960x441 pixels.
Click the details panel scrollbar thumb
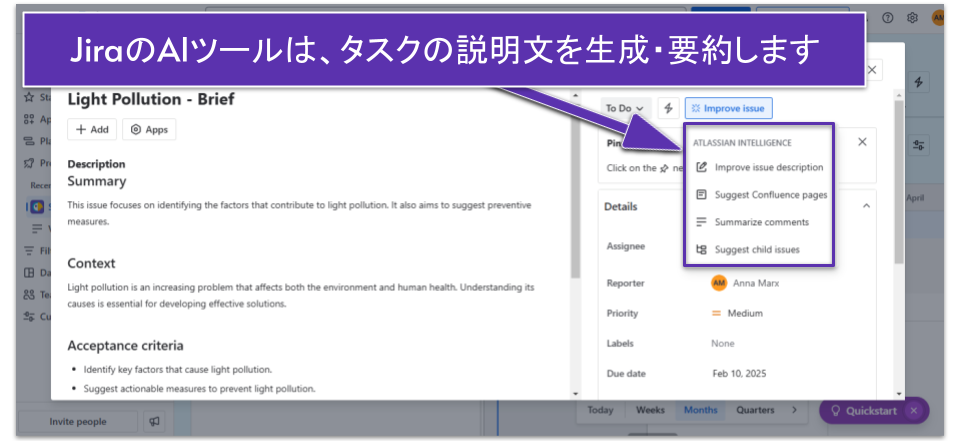click(x=899, y=182)
